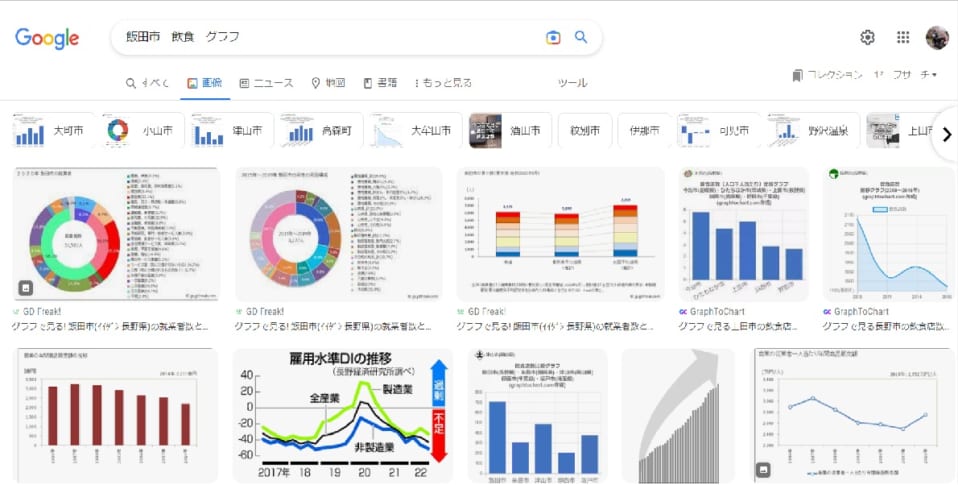Screen dimensions: 958x485
Task: Open search by image camera icon
Action: (x=553, y=37)
